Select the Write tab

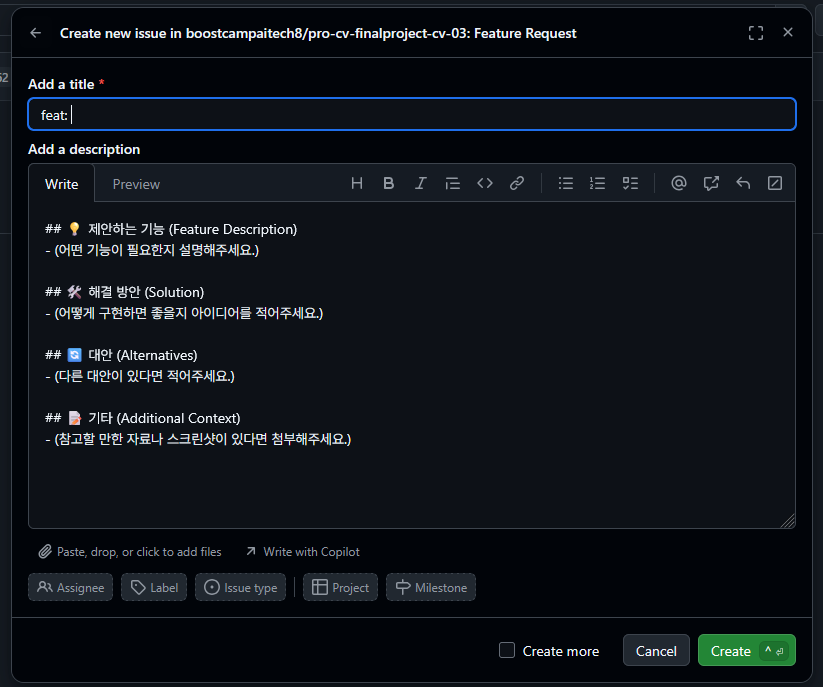pos(61,184)
